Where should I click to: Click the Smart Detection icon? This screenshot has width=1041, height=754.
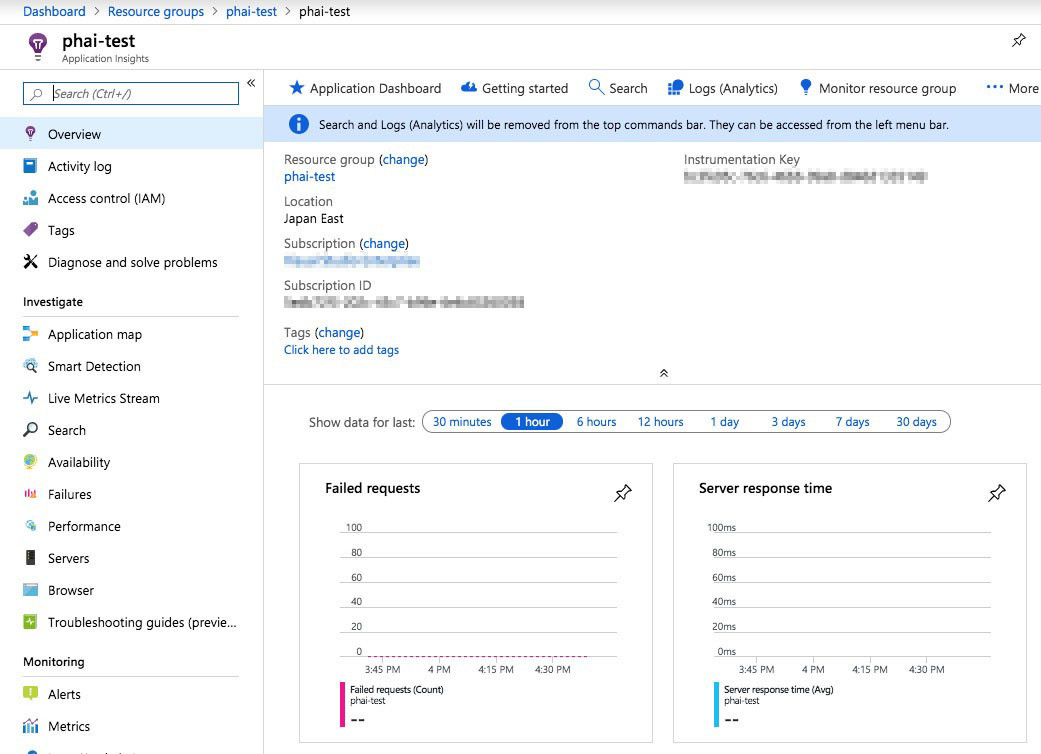coord(30,365)
